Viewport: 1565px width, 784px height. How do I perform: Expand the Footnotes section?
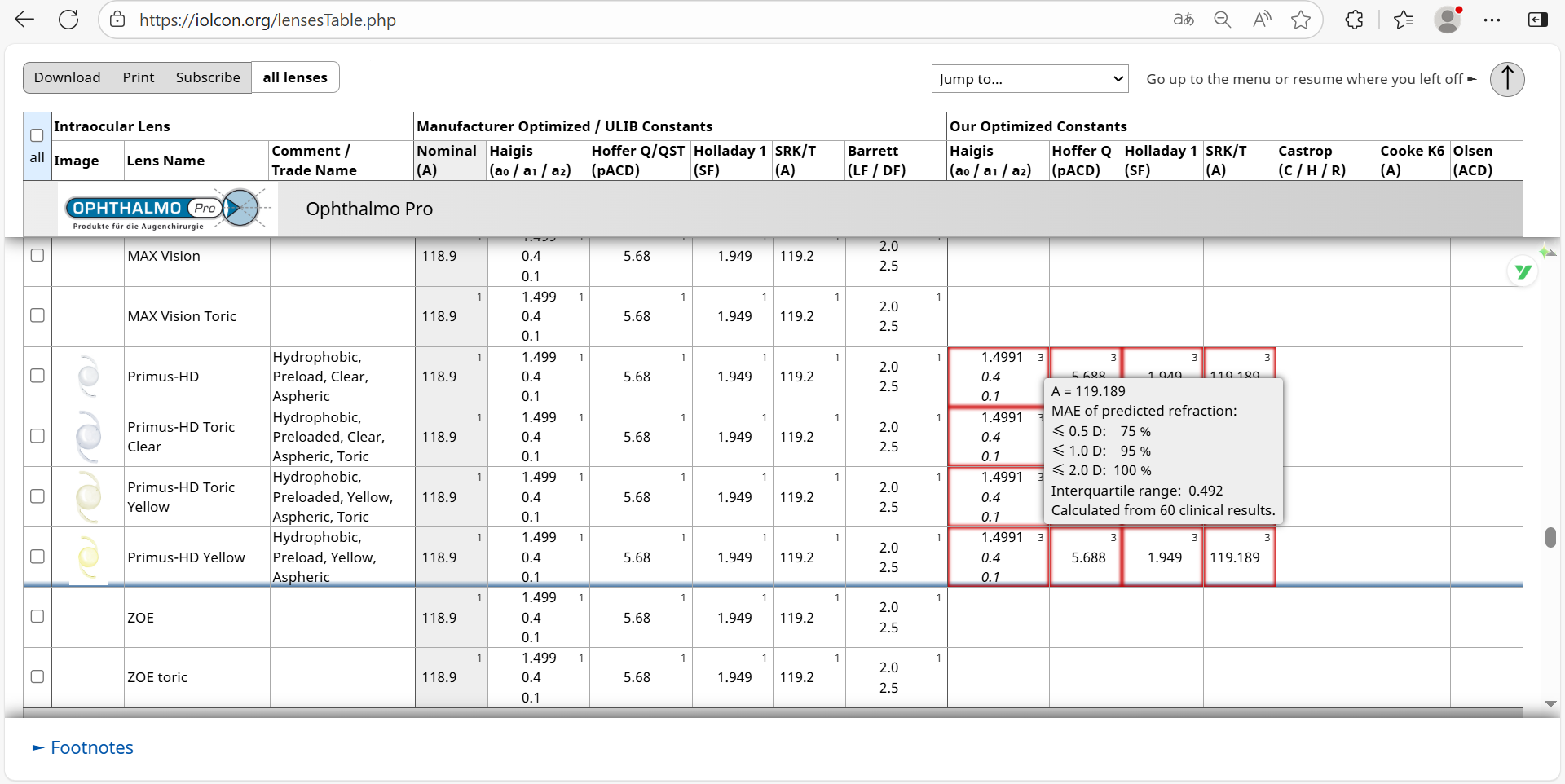[x=82, y=747]
